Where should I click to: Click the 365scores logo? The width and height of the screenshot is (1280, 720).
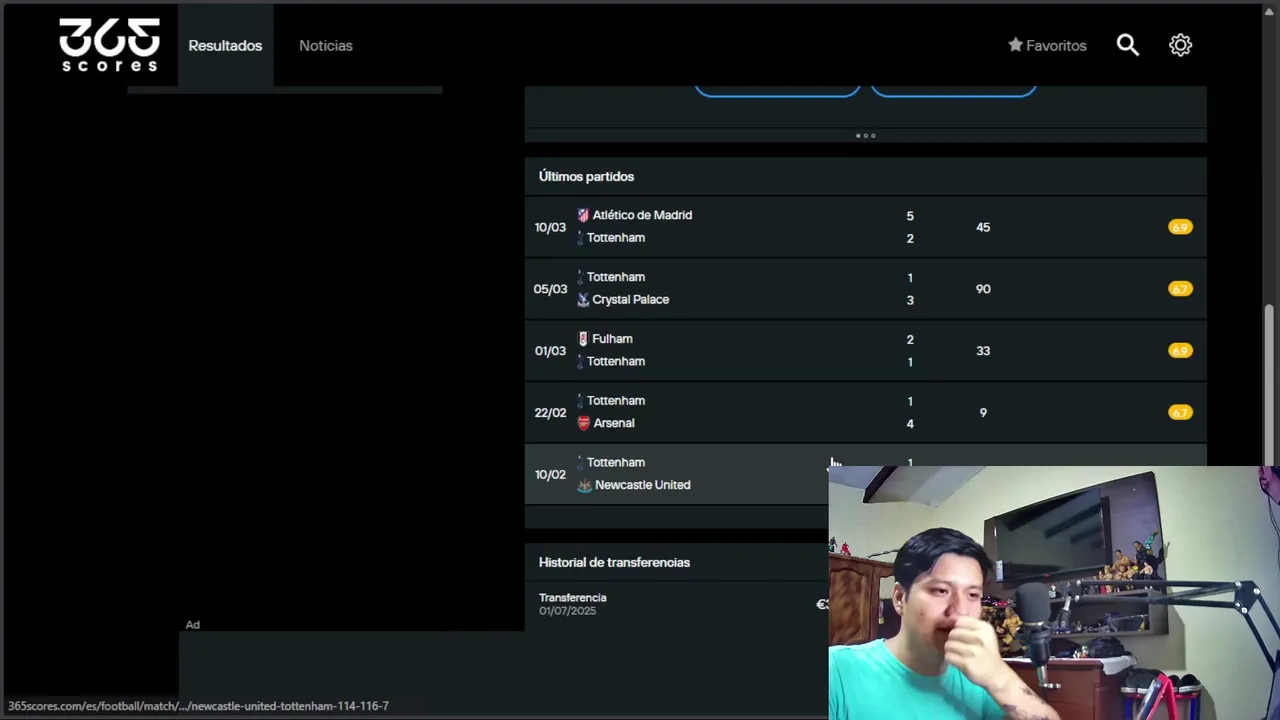pos(109,45)
